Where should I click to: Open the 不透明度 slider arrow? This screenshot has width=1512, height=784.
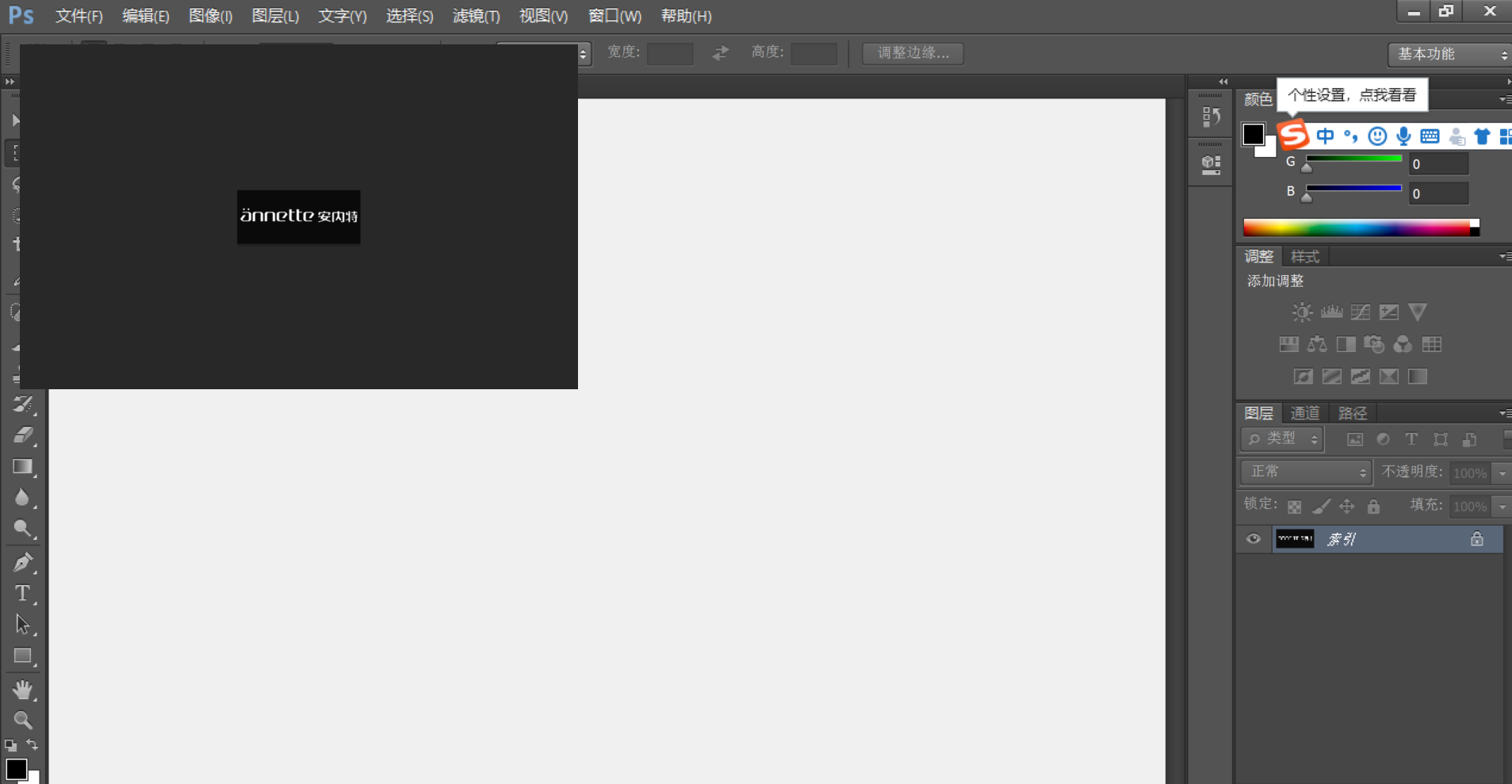[1502, 473]
